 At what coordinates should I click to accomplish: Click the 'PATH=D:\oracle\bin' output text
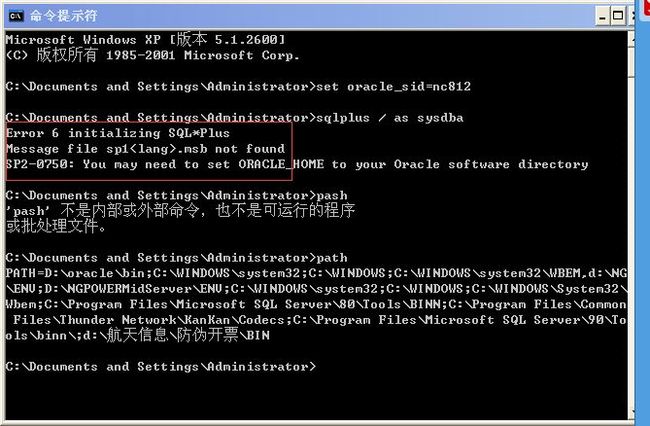click(75, 274)
